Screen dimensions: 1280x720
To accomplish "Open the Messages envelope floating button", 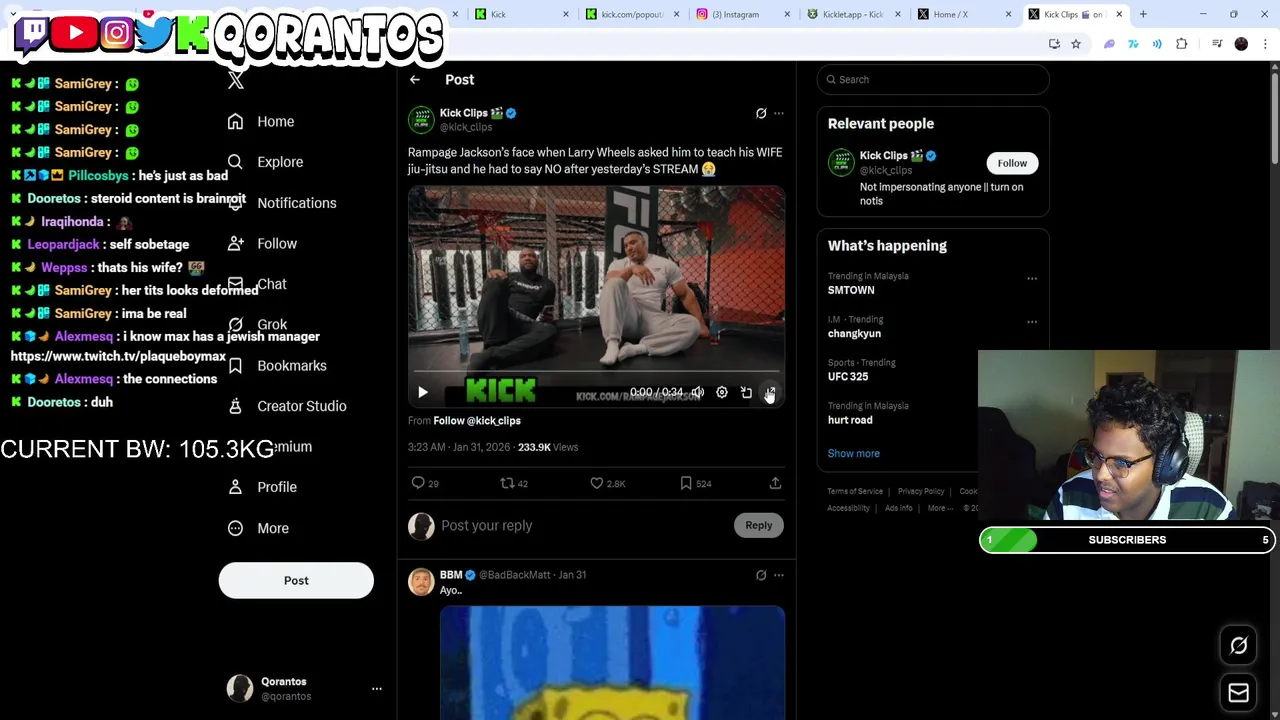I will pos(1238,693).
